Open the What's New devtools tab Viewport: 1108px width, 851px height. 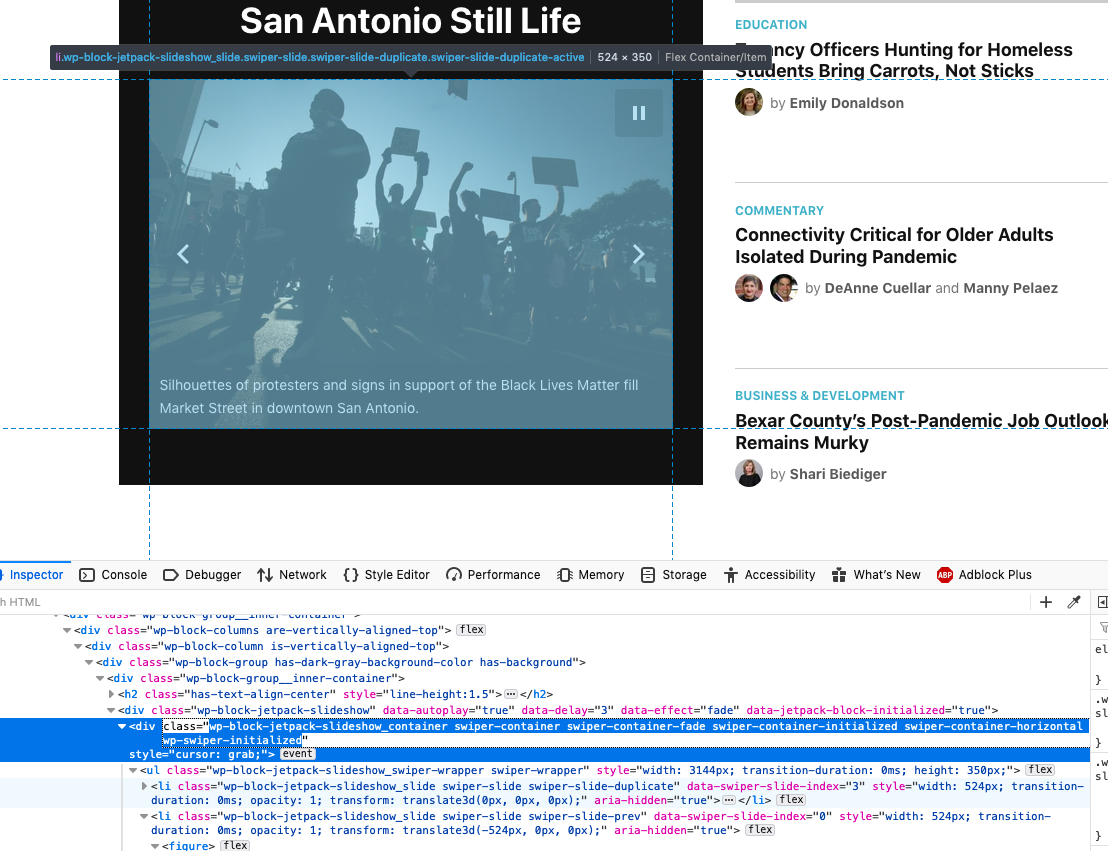(876, 575)
